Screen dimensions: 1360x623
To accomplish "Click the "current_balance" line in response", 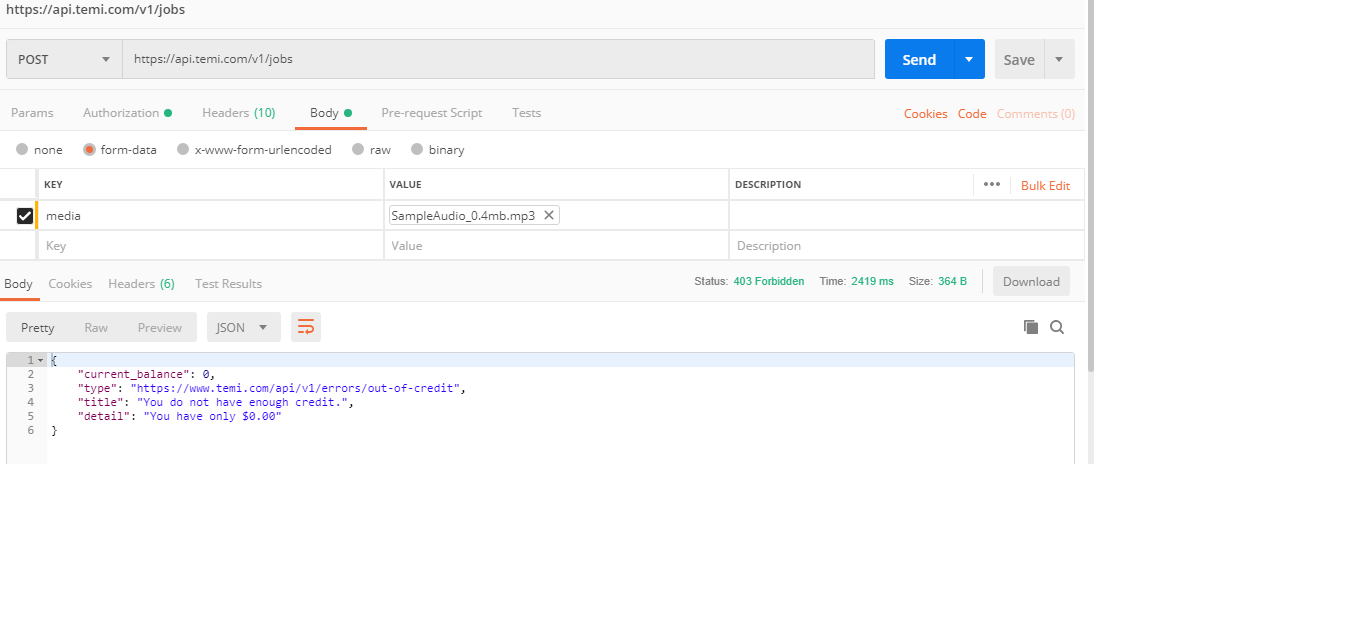I will pos(146,374).
